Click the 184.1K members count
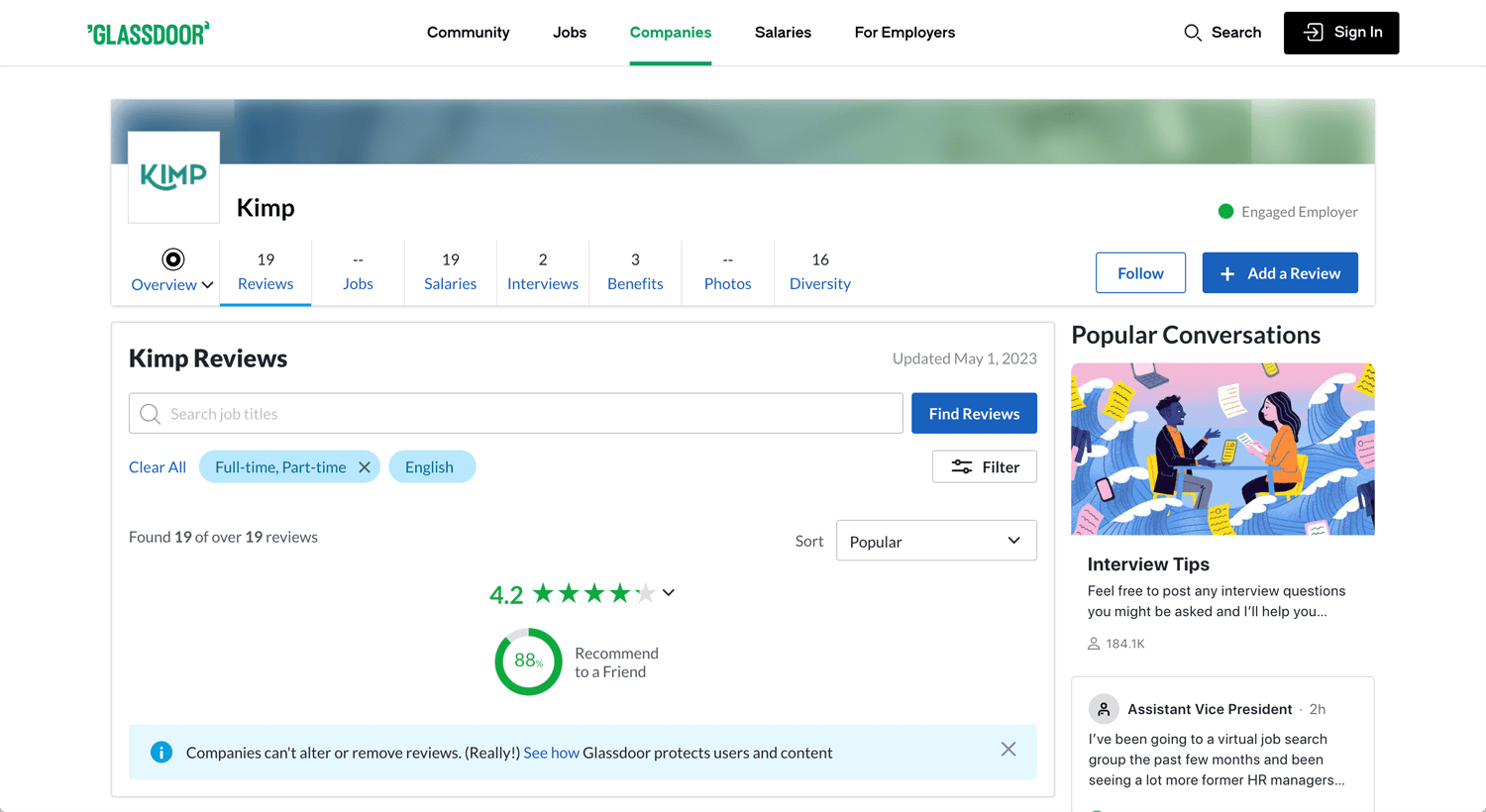The width and height of the screenshot is (1486, 812). (x=1125, y=644)
